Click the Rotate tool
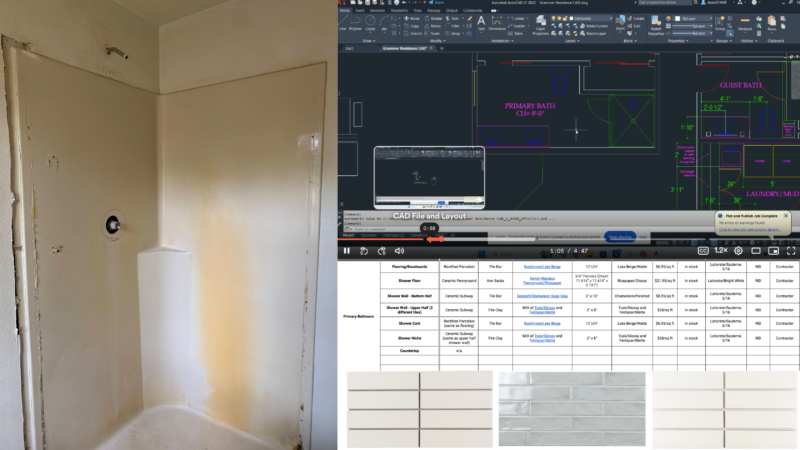This screenshot has width=800, height=450. (433, 18)
